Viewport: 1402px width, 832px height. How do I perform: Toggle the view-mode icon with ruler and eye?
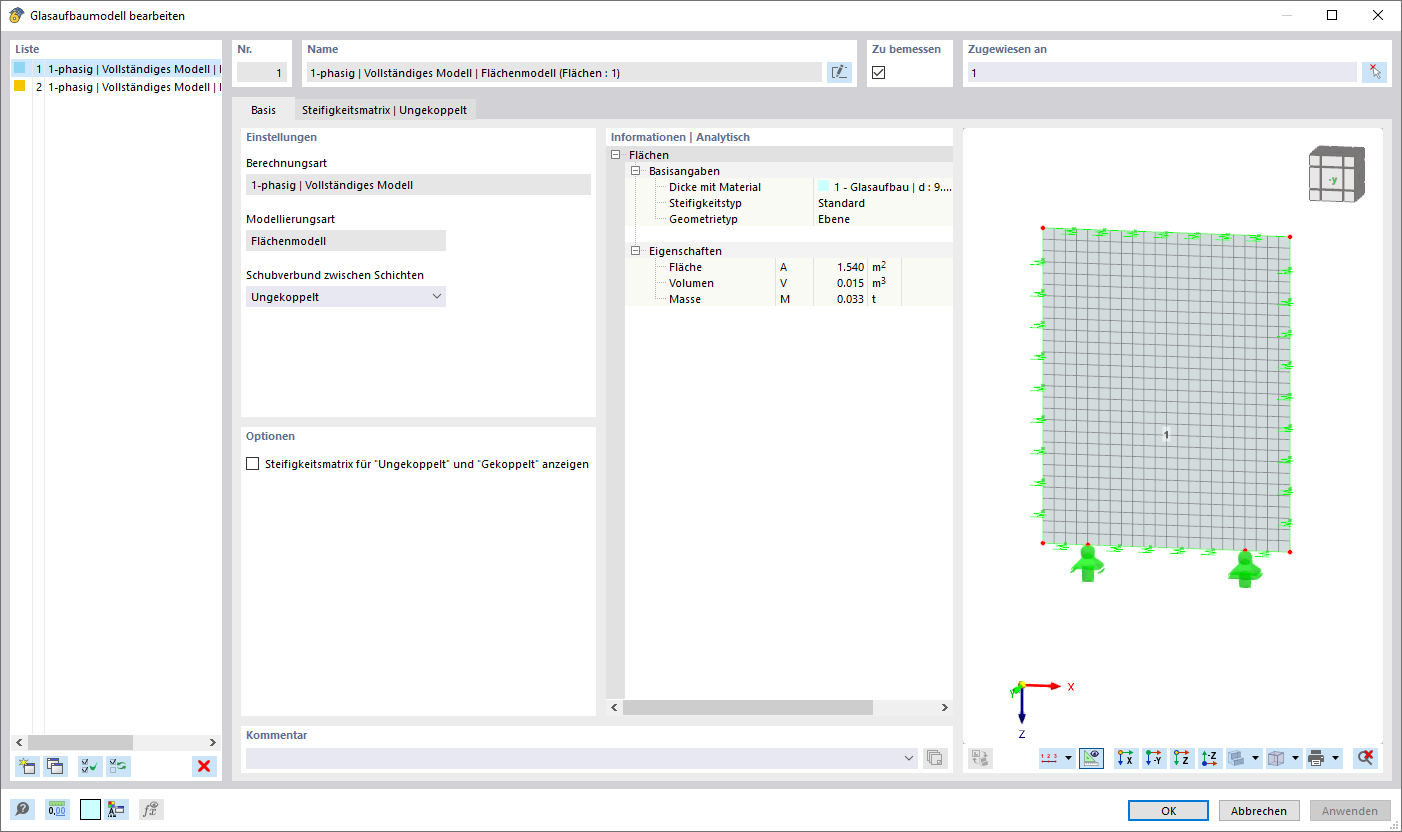tap(1091, 758)
